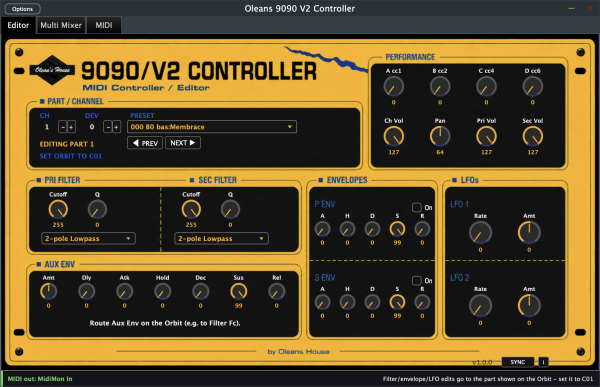Adjust the D cc6 performance knob

click(532, 86)
